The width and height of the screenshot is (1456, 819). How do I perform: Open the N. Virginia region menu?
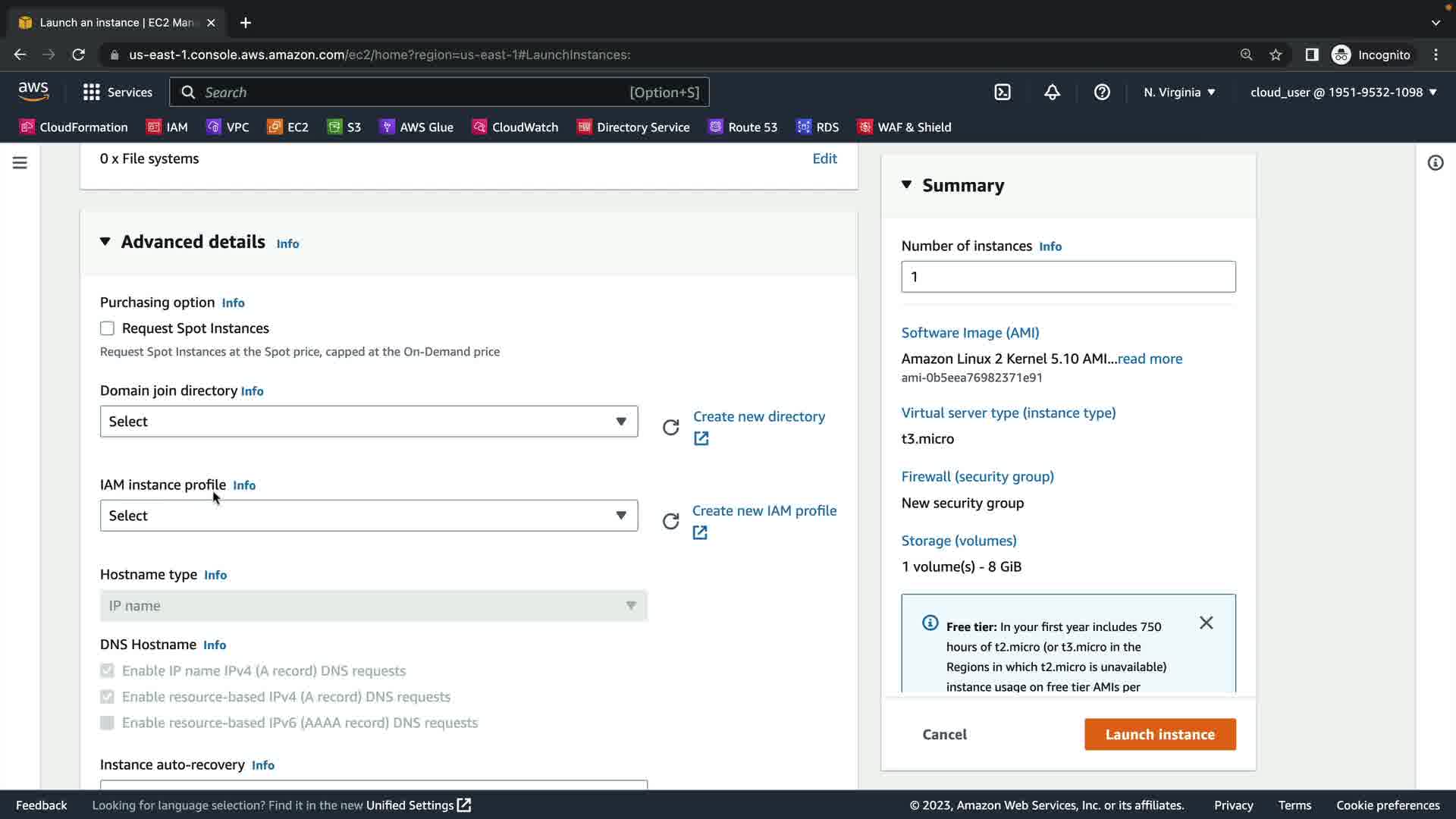pos(1179,93)
